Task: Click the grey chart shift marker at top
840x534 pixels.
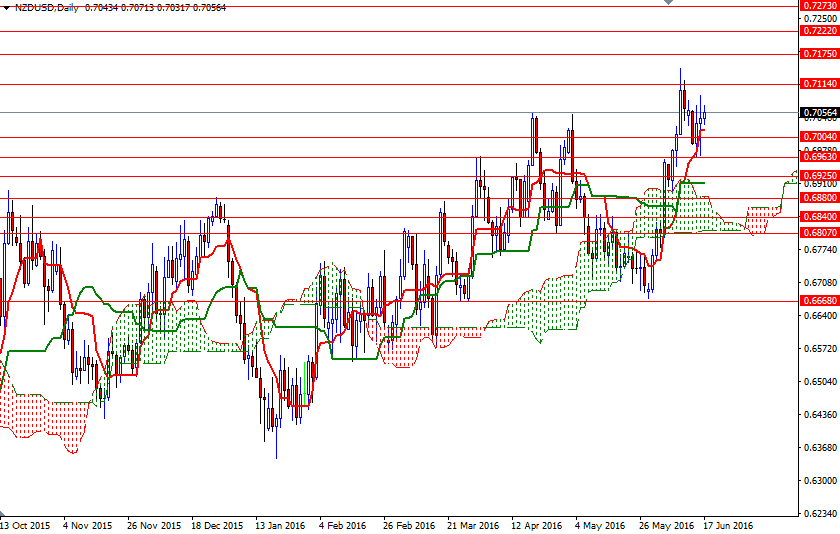Action: coord(668,2)
